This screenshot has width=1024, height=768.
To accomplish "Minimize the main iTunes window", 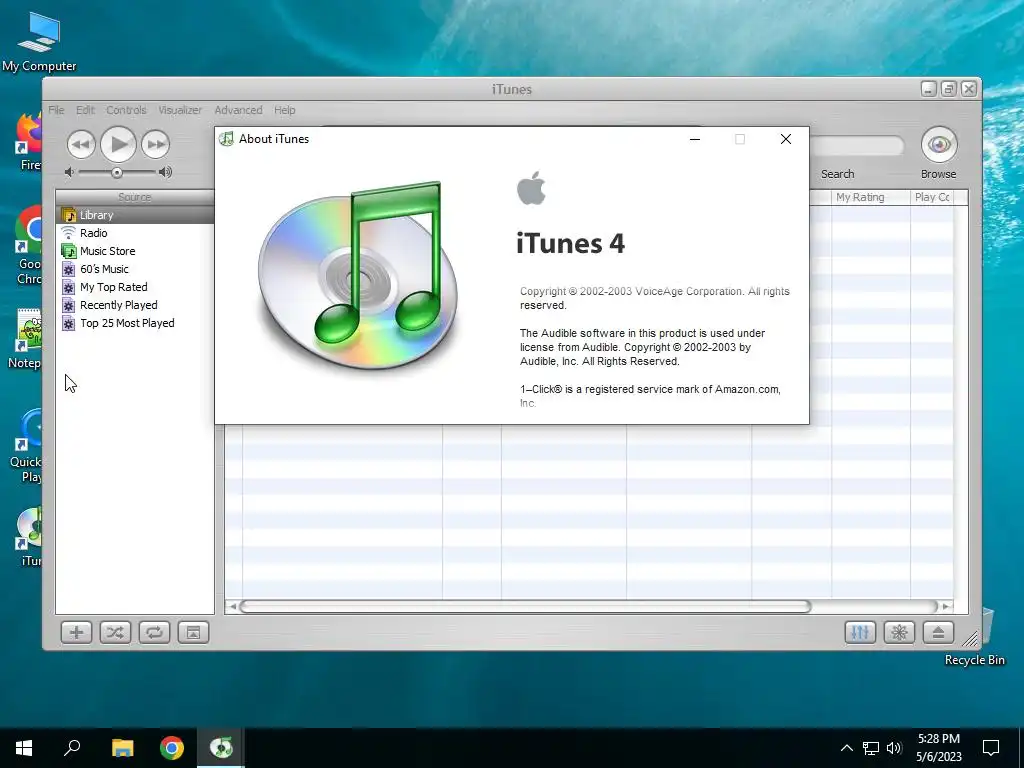I will [929, 89].
